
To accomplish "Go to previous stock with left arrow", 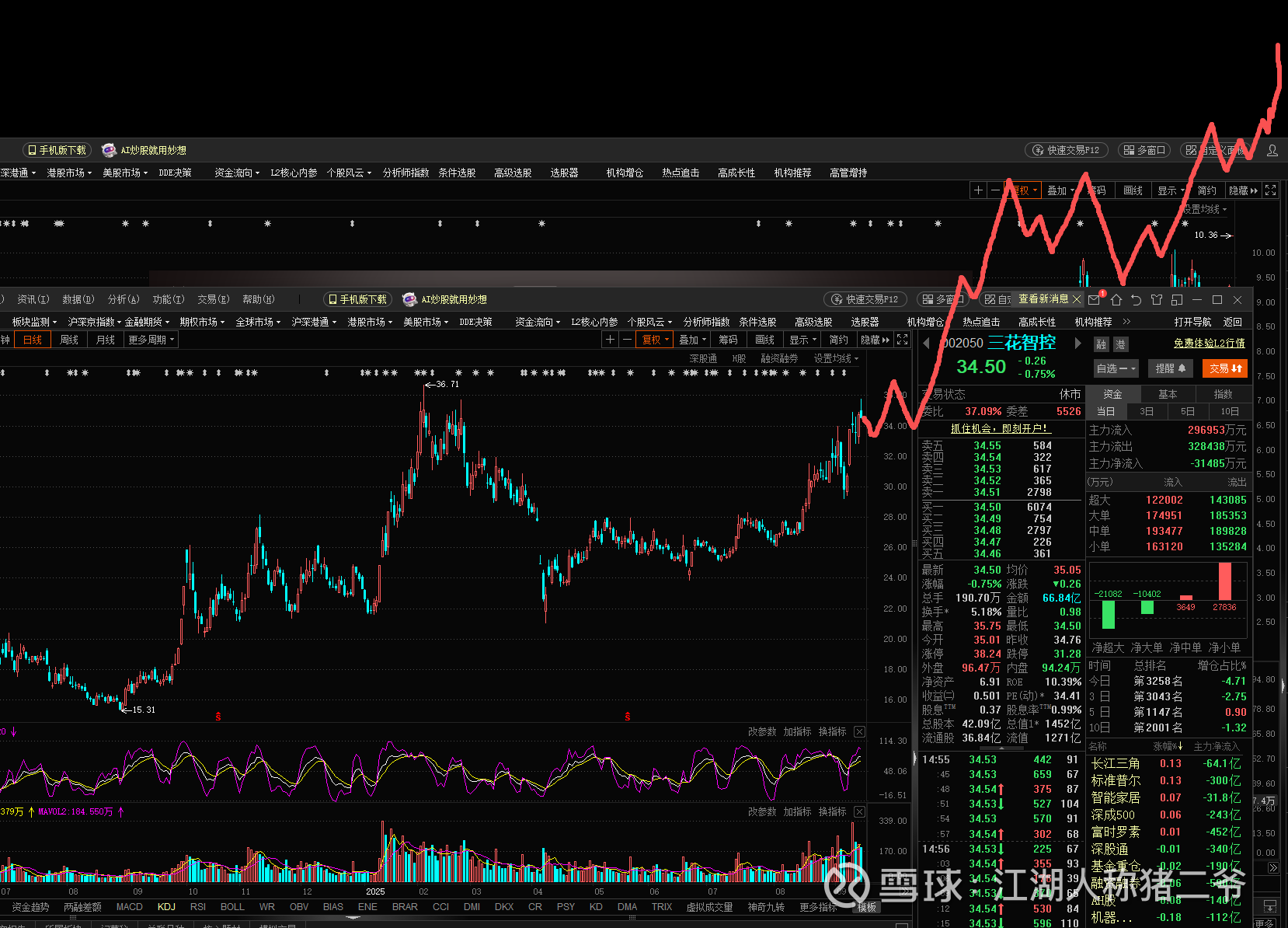I will click(x=926, y=343).
